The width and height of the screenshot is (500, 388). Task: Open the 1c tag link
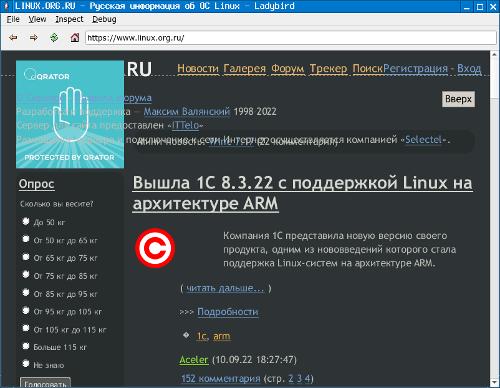[x=202, y=336]
